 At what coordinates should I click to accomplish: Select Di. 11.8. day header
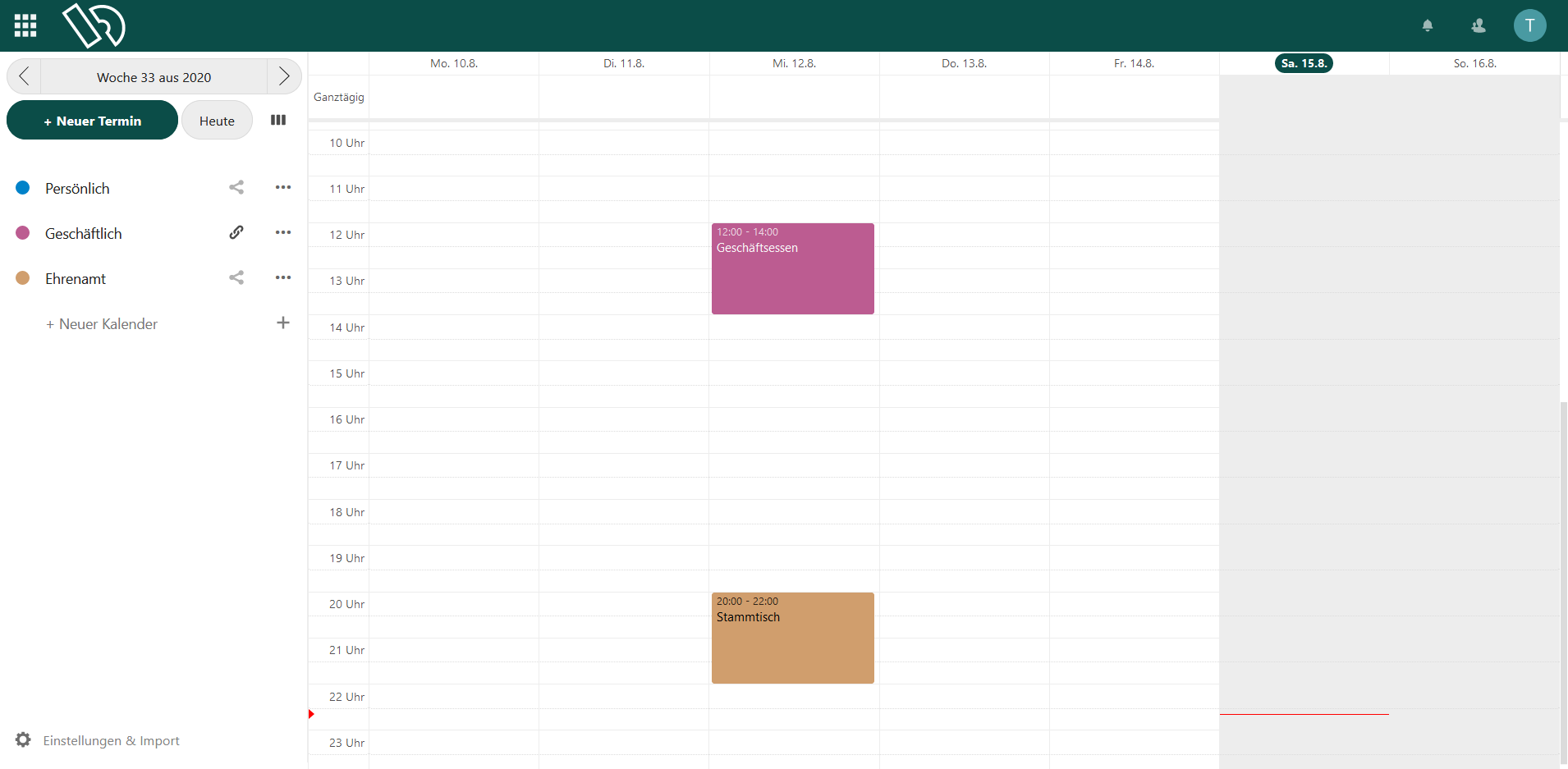624,63
